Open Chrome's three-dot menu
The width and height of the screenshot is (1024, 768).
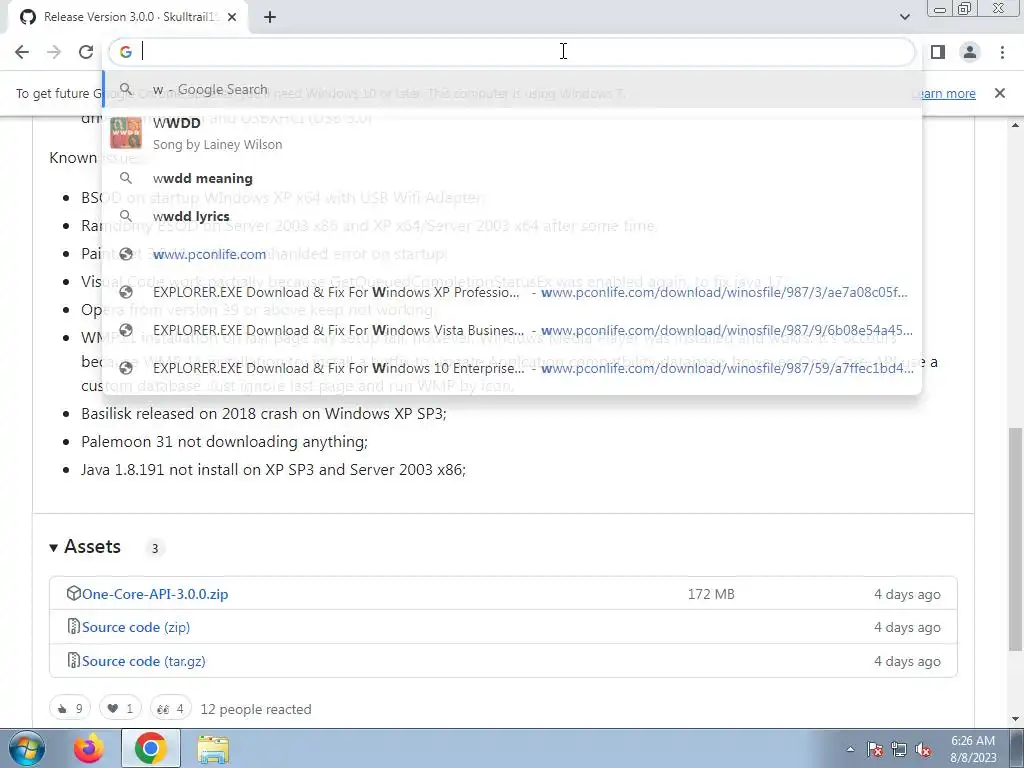pyautogui.click(x=1002, y=52)
